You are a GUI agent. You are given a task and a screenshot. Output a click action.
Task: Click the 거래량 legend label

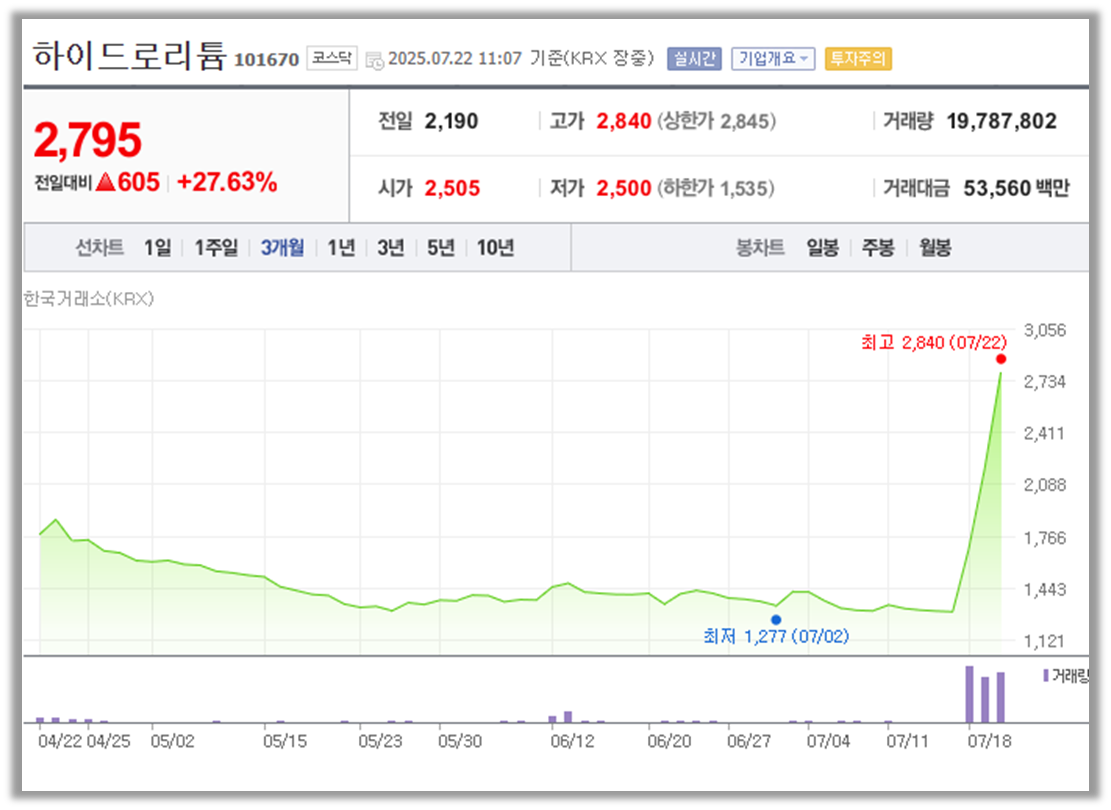[1065, 675]
